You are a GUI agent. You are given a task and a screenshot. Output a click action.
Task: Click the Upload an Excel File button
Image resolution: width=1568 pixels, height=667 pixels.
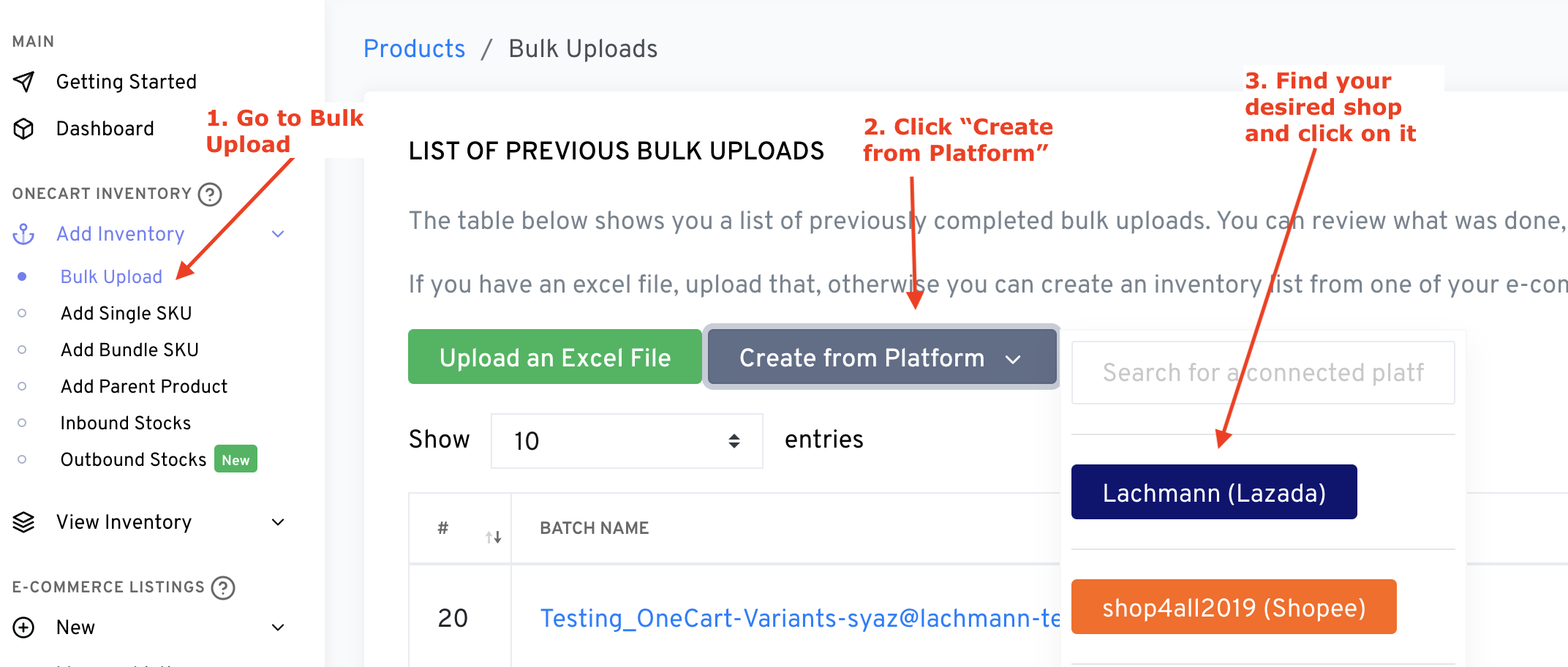(555, 358)
